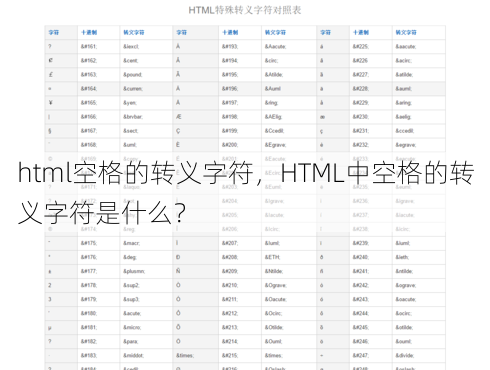
Task: Select the "&acute;" entity cell
Action: click(146, 313)
